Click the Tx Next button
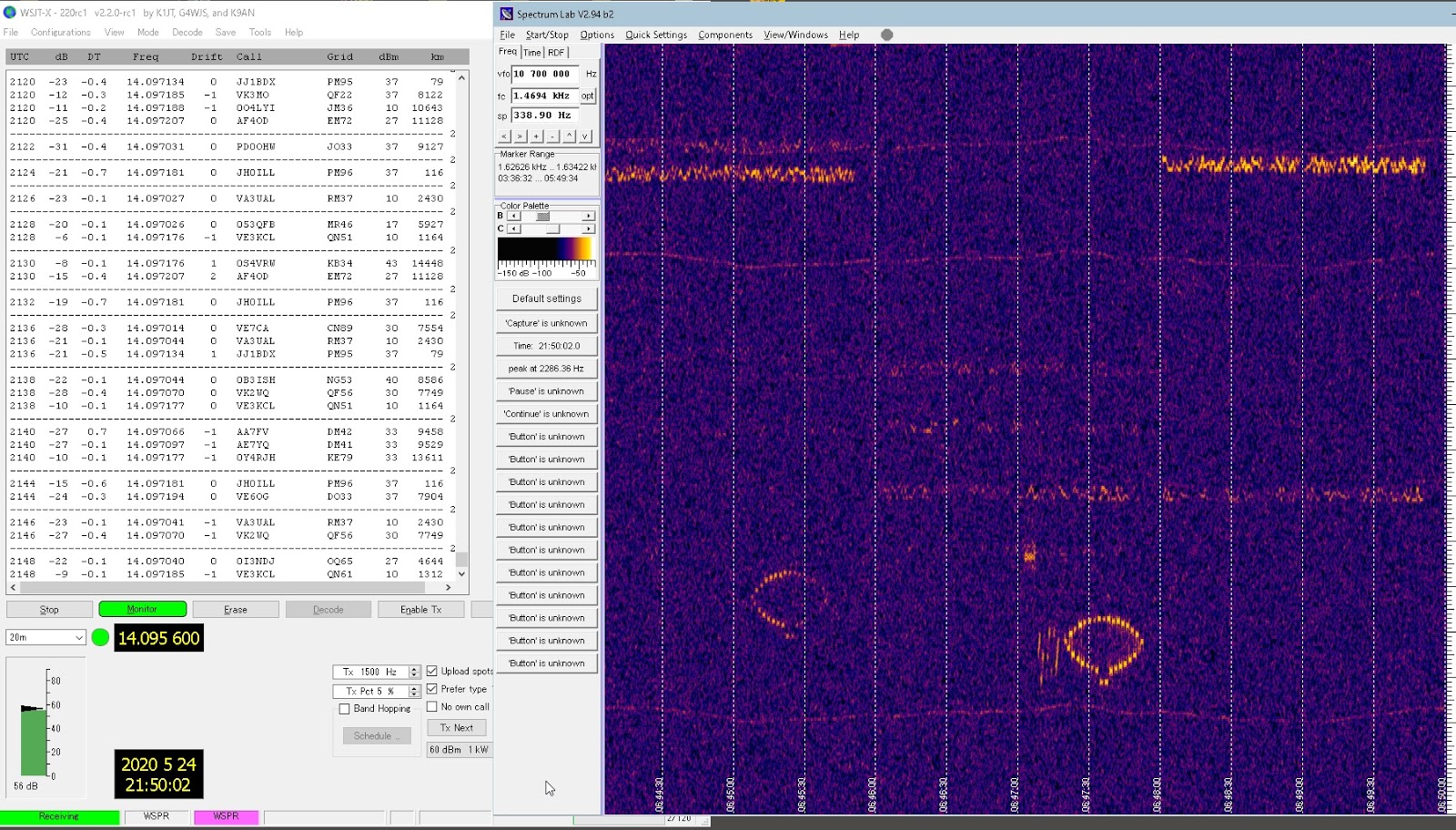 click(457, 728)
